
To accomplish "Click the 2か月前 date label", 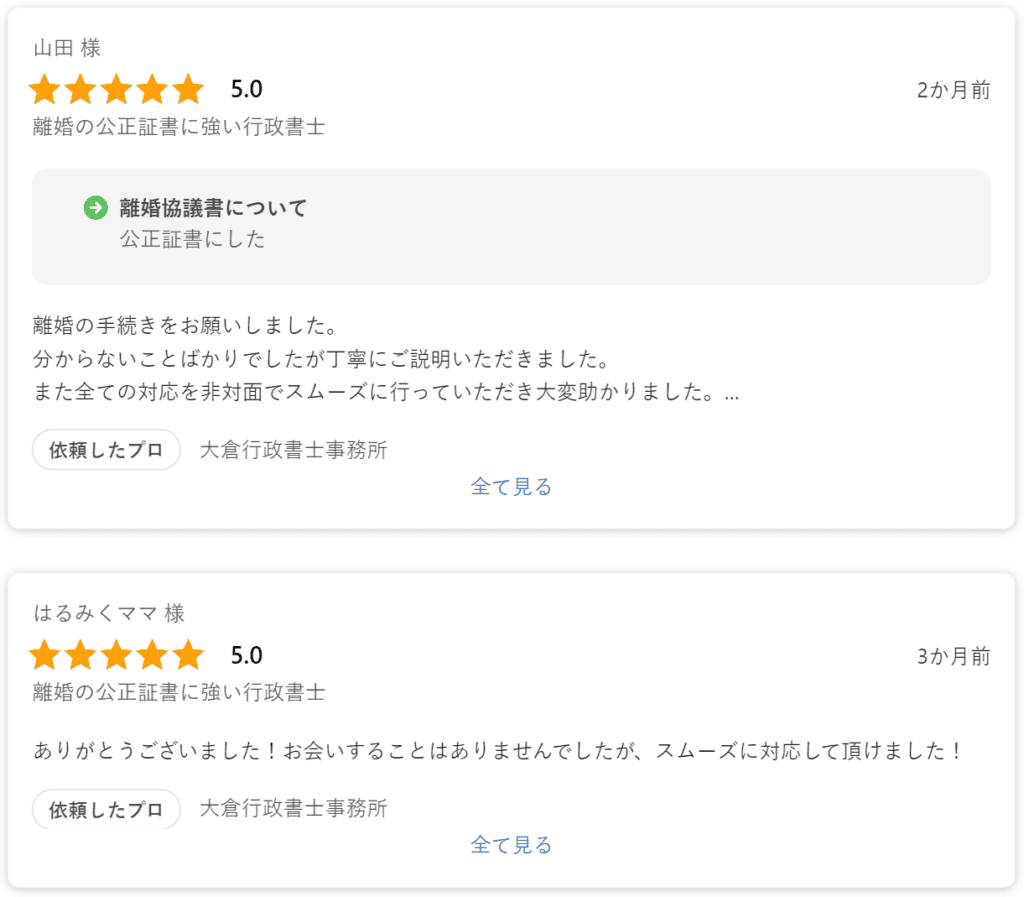I will (x=953, y=90).
